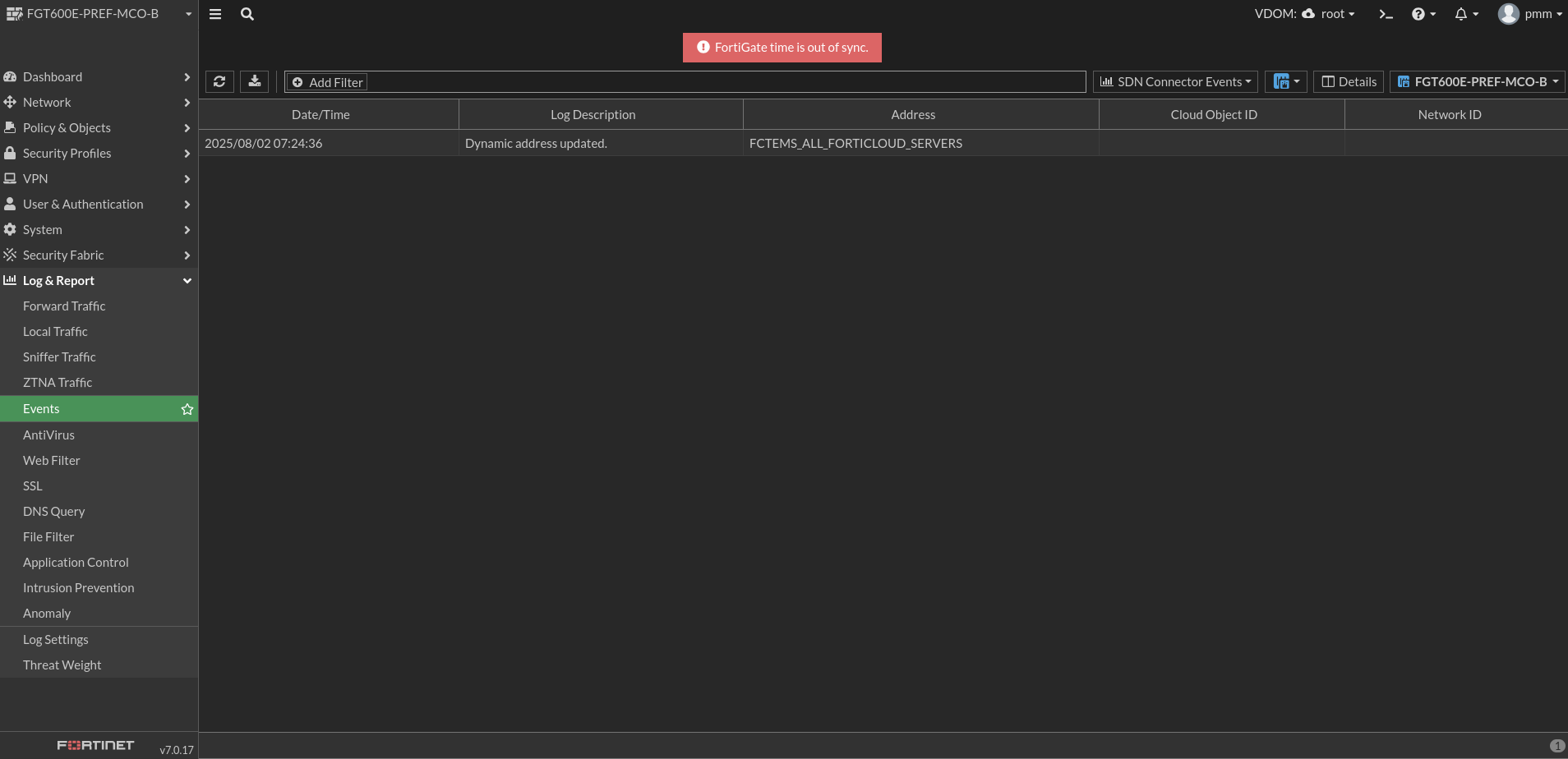The image size is (1568, 759).
Task: Show the Details pane
Action: [x=1349, y=81]
